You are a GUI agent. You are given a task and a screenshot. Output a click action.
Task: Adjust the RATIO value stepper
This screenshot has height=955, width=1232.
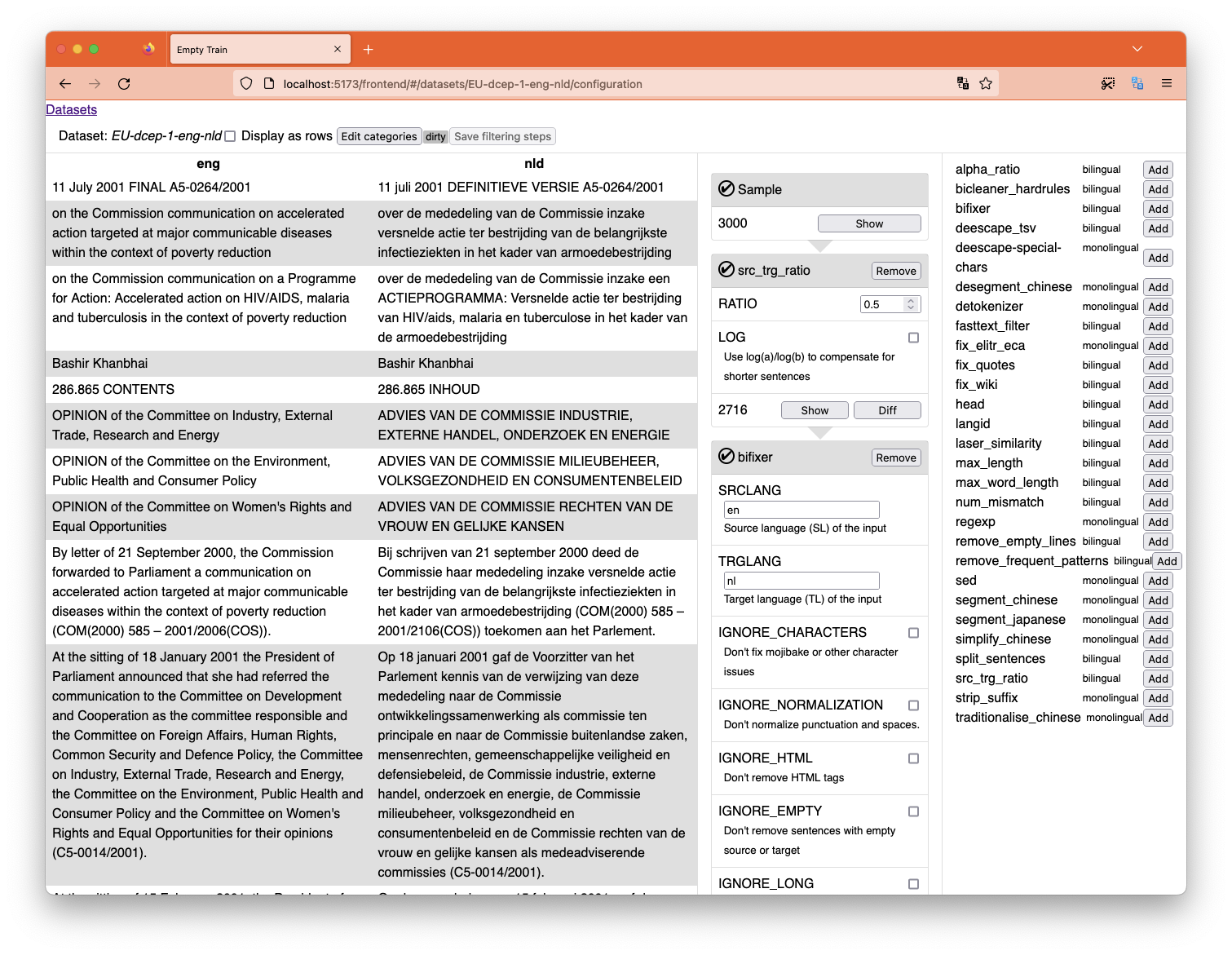(911, 304)
